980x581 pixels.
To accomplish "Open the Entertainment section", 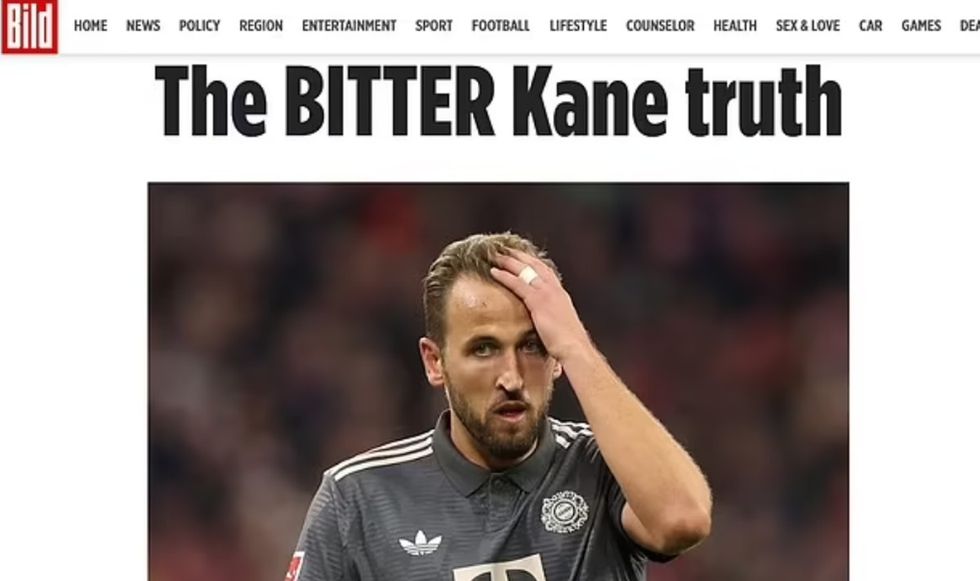I will [349, 26].
